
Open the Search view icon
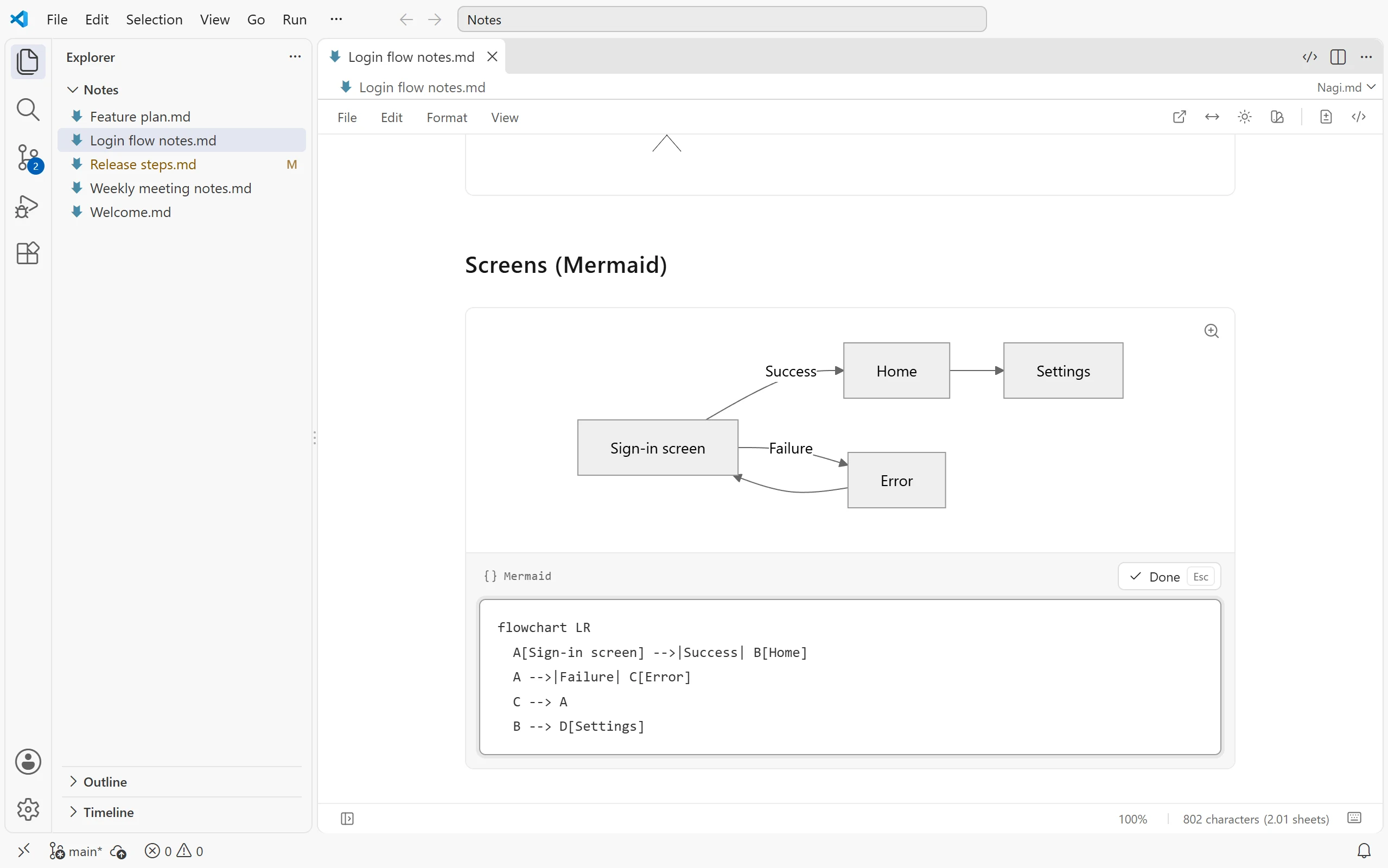tap(28, 110)
